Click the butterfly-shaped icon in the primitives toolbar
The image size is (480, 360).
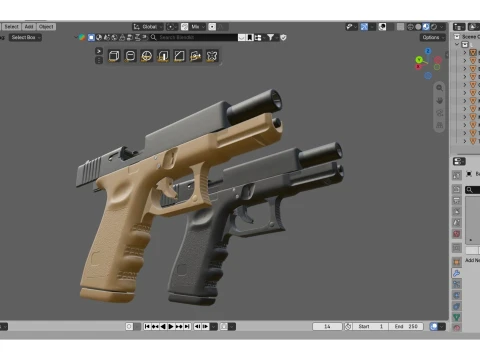click(x=212, y=56)
